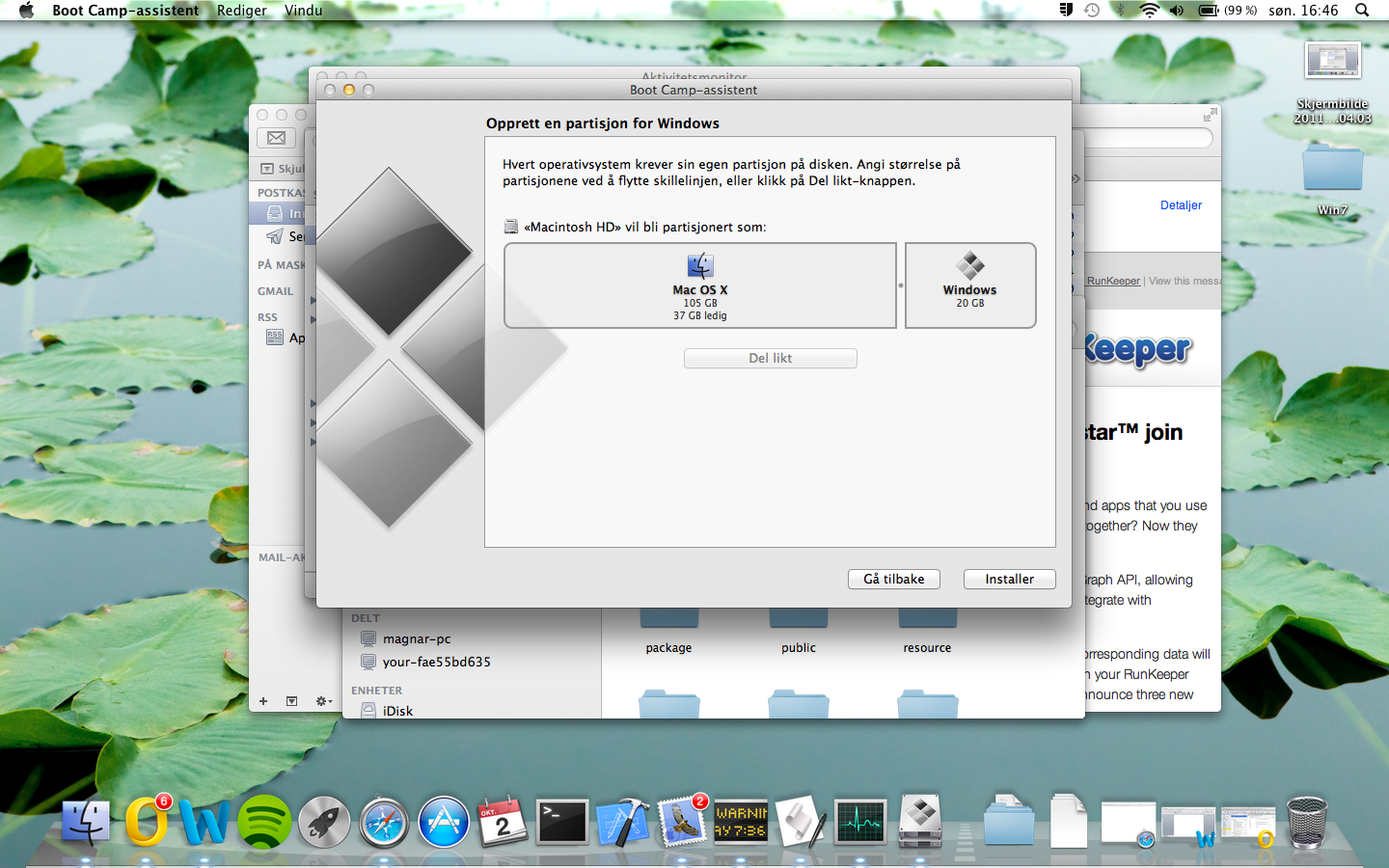
Task: Click the RunKeeper link in the email
Action: click(x=1113, y=281)
